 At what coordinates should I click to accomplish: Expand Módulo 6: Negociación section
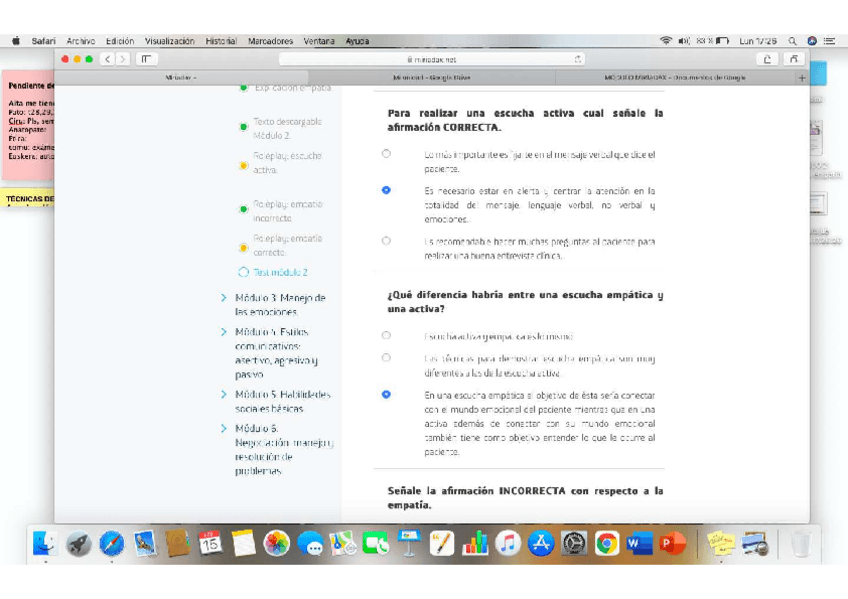284,449
